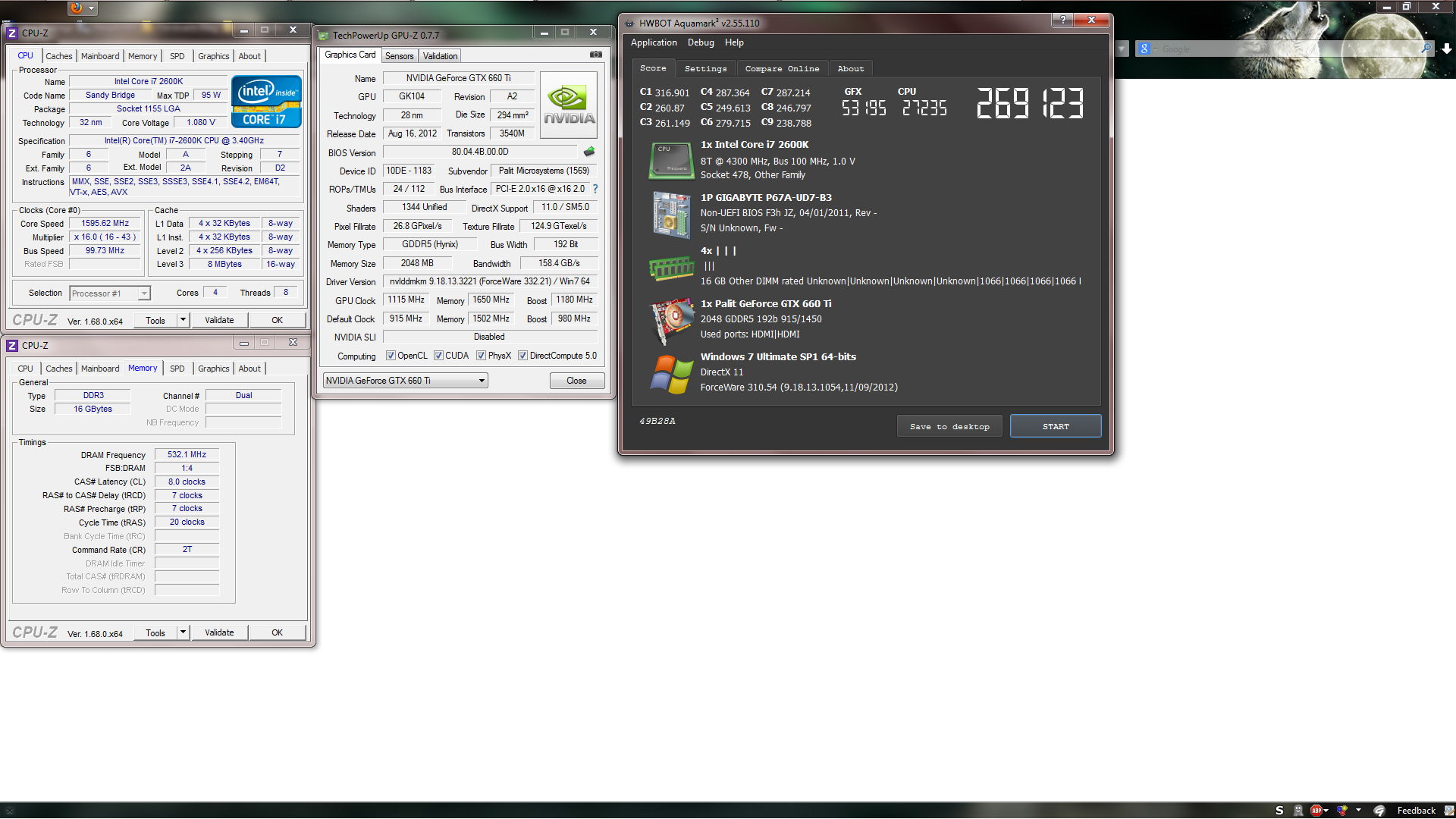Open the Help menu in Aquamark

734,42
